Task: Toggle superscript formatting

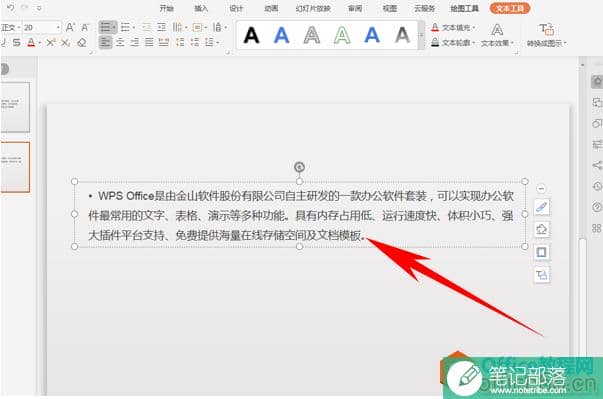Action: (51, 43)
